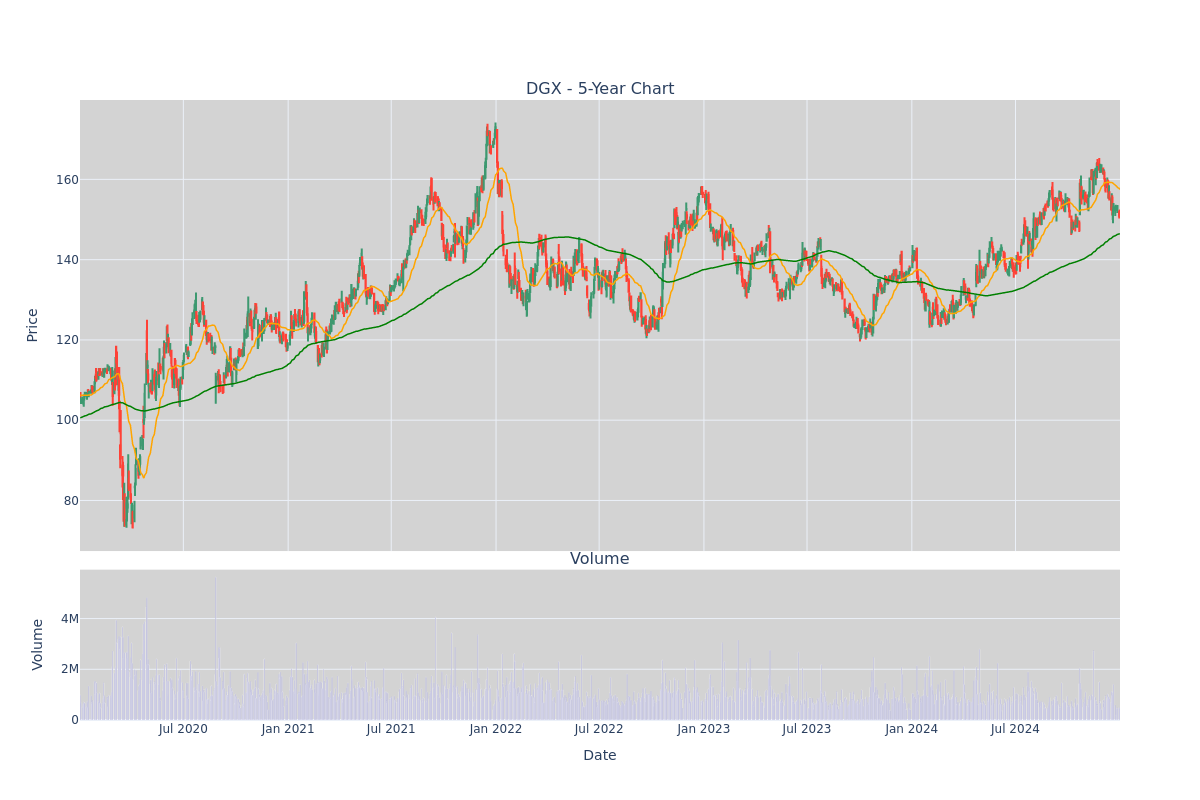This screenshot has height=800, width=1200.
Task: Click the 120 price tick label
Action: (x=67, y=340)
